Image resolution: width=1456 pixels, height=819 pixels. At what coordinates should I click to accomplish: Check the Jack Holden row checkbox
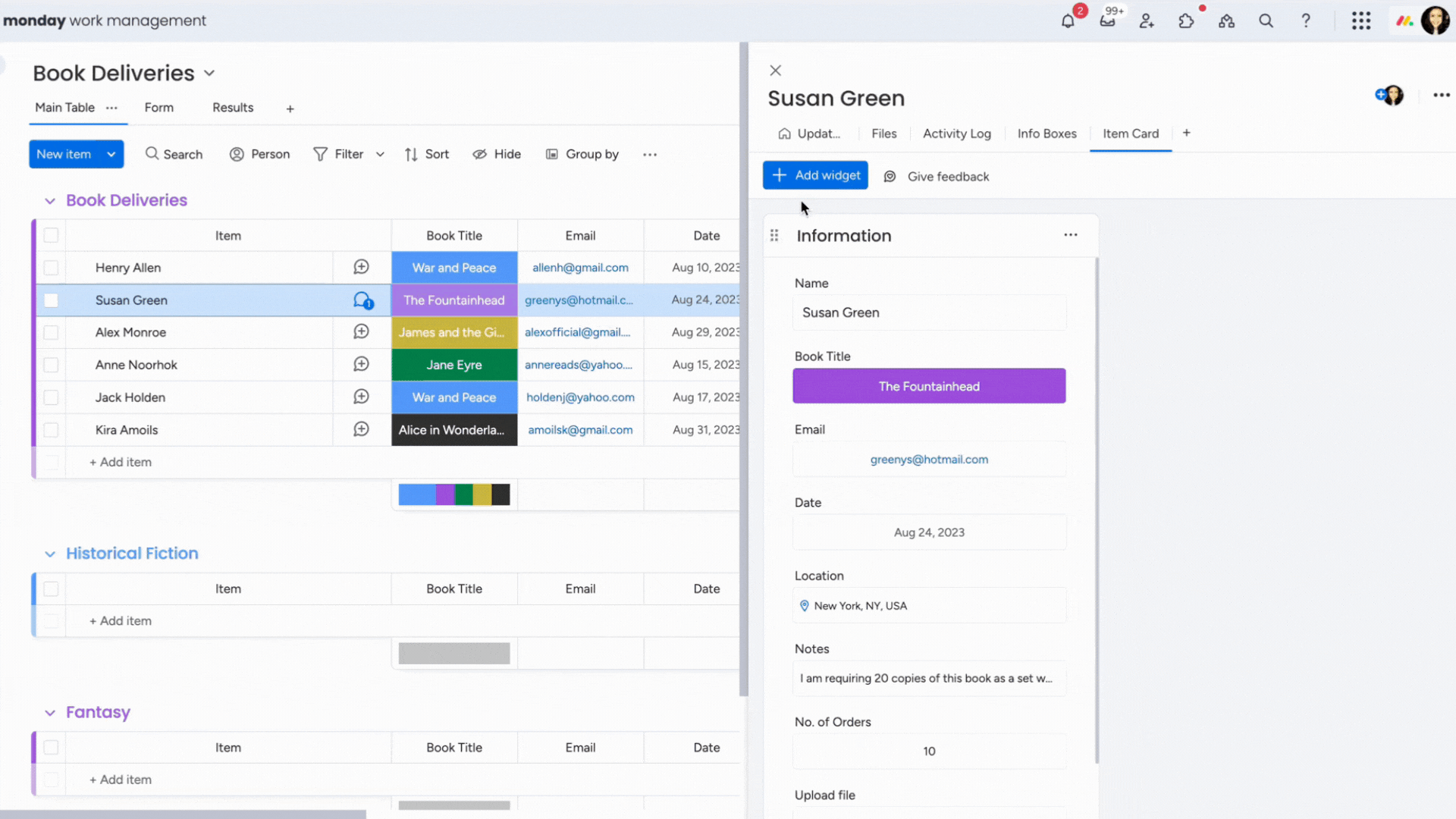[x=51, y=397]
